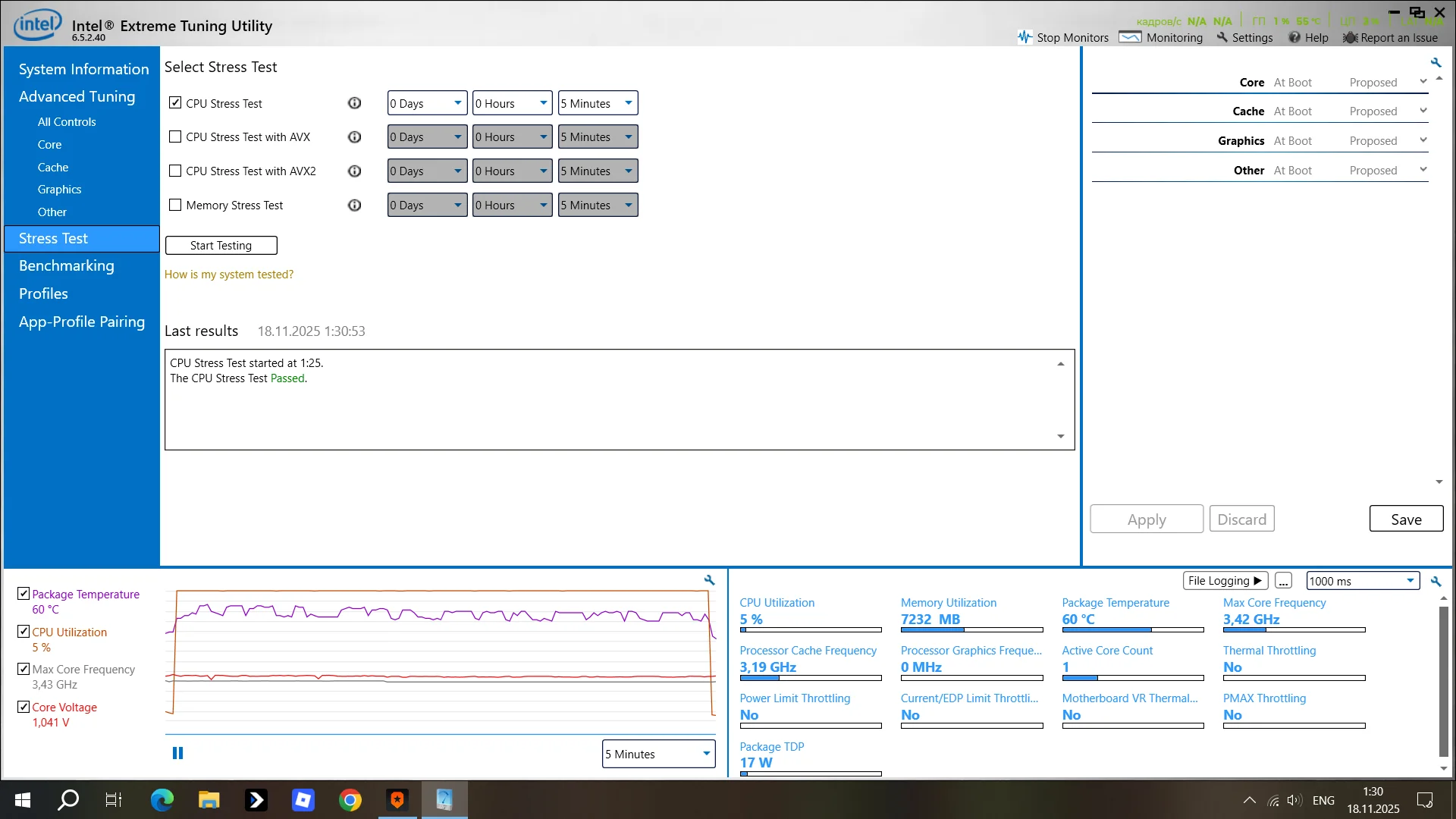Check the Memory Stress Test option
The image size is (1456, 819).
pyautogui.click(x=175, y=206)
